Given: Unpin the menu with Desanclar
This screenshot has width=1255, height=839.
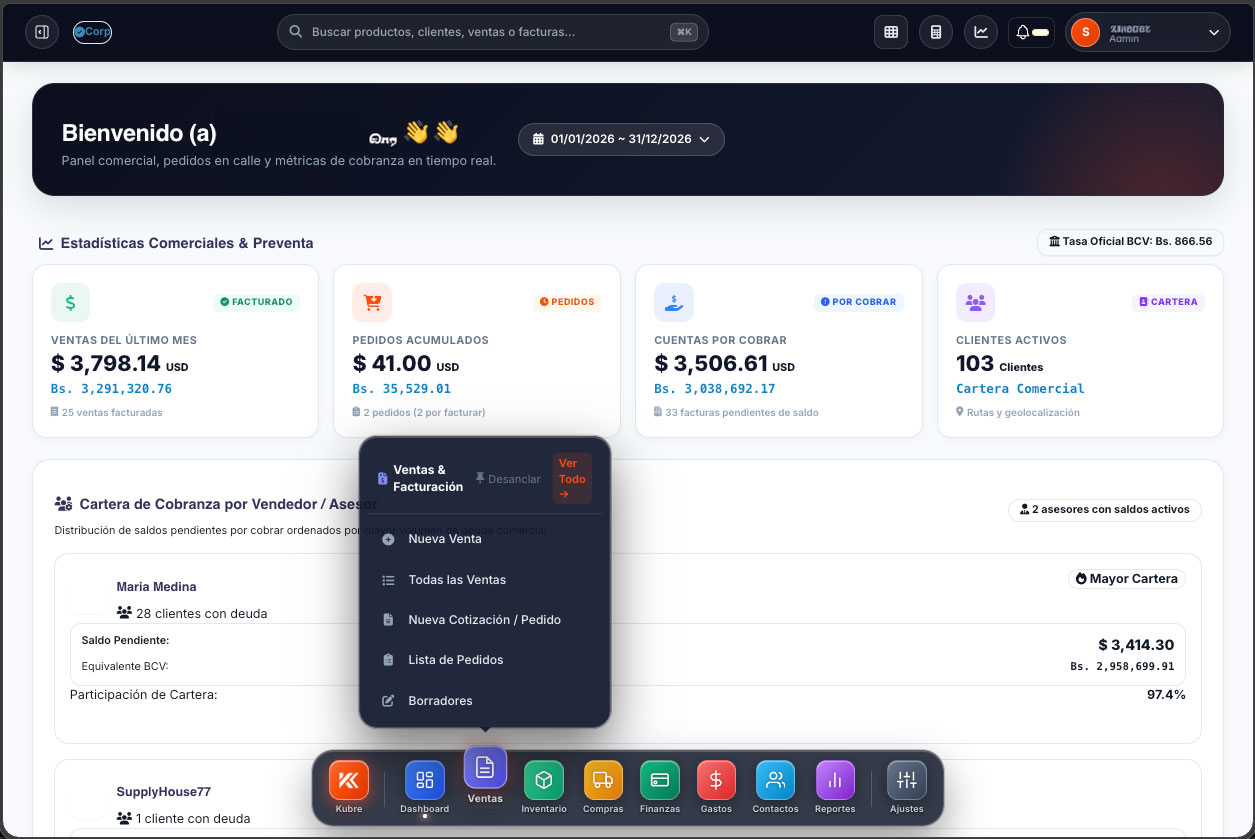Looking at the screenshot, I should tap(508, 479).
